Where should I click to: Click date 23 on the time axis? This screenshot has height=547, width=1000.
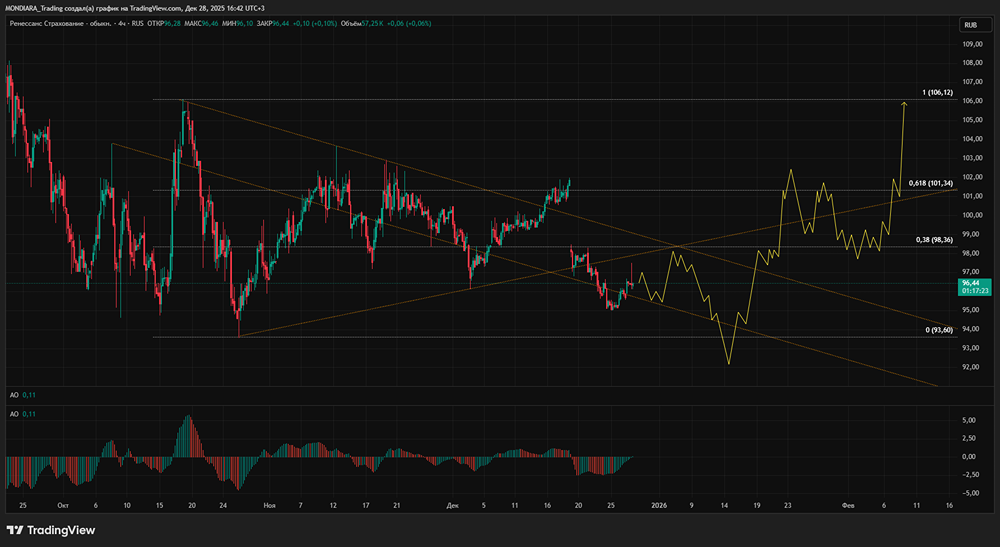click(x=788, y=506)
